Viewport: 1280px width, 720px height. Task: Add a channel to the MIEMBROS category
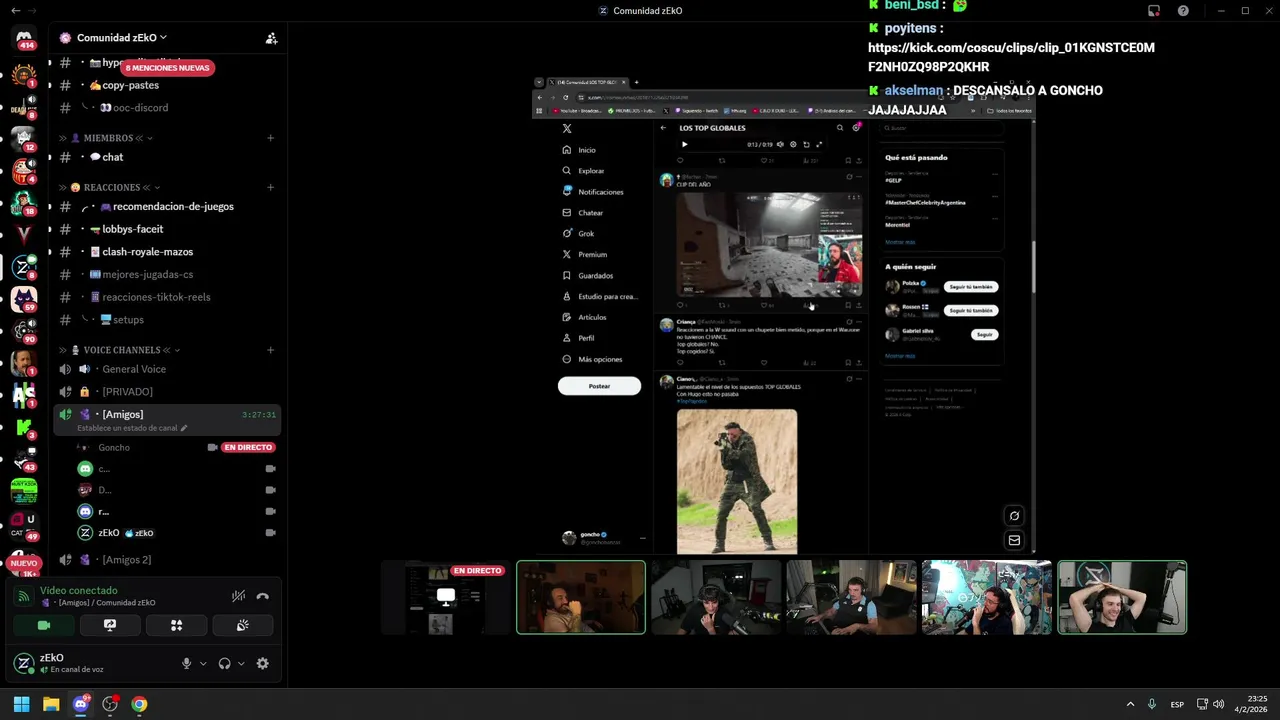[x=270, y=138]
